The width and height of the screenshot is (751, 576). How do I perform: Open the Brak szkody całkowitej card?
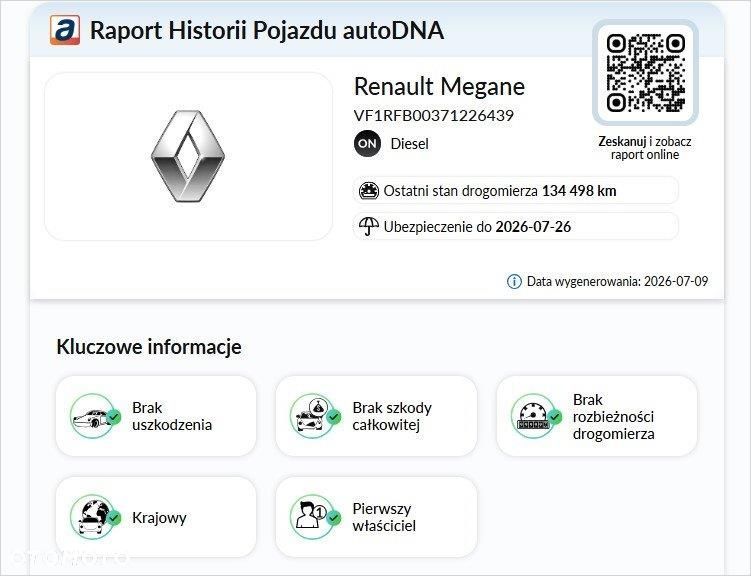point(376,416)
